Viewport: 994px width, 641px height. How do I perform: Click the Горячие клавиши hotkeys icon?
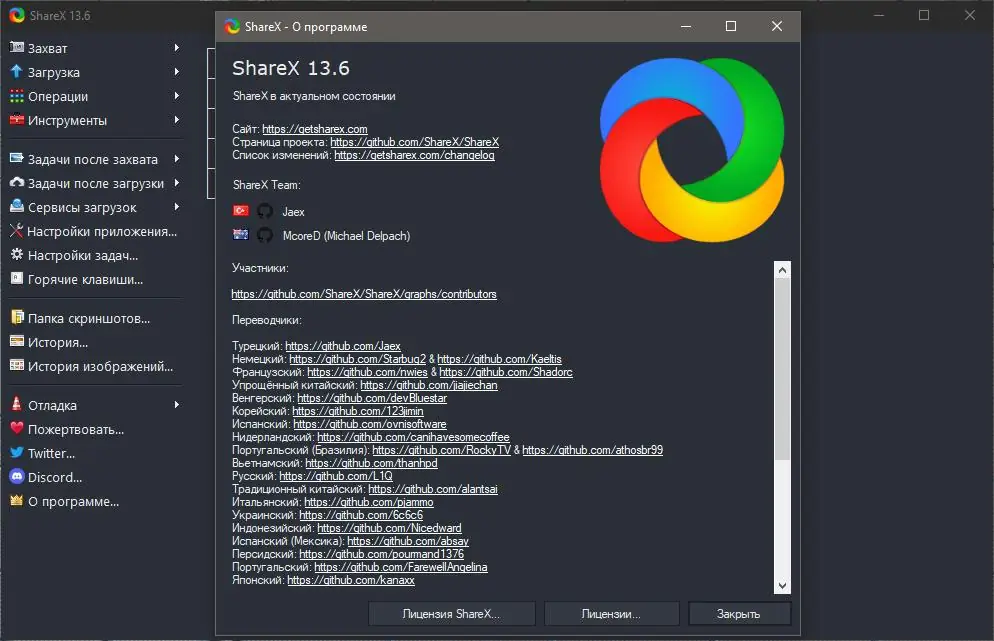17,279
